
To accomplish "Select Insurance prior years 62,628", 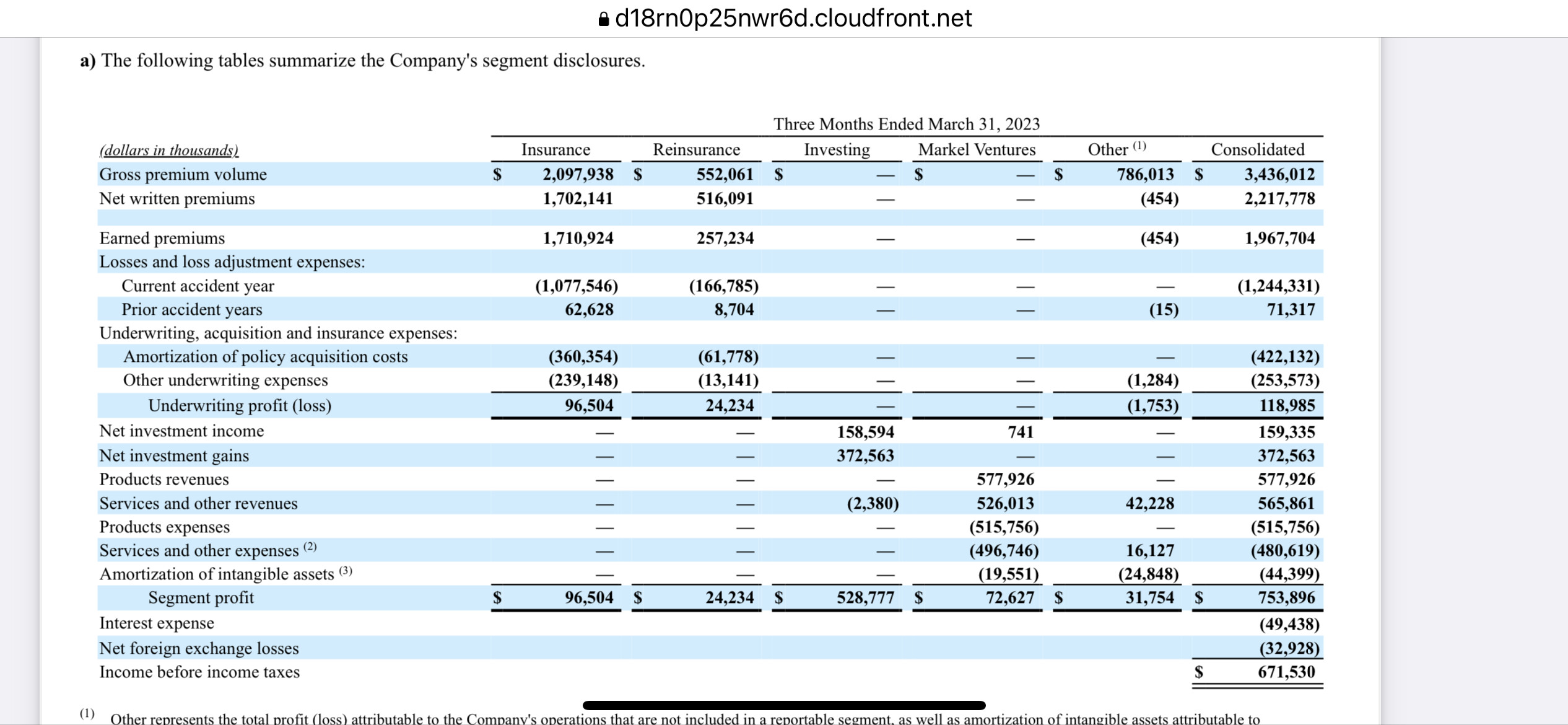I will pyautogui.click(x=589, y=309).
